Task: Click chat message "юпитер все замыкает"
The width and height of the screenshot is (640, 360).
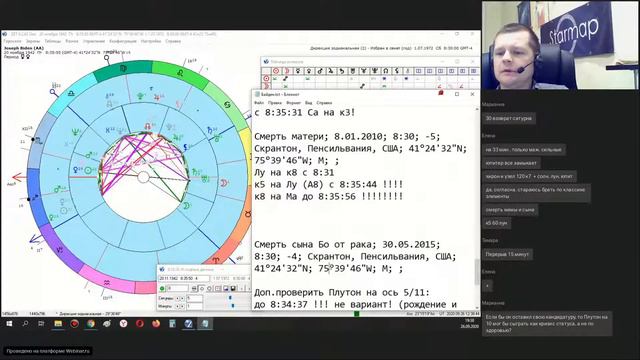Action: pyautogui.click(x=511, y=163)
